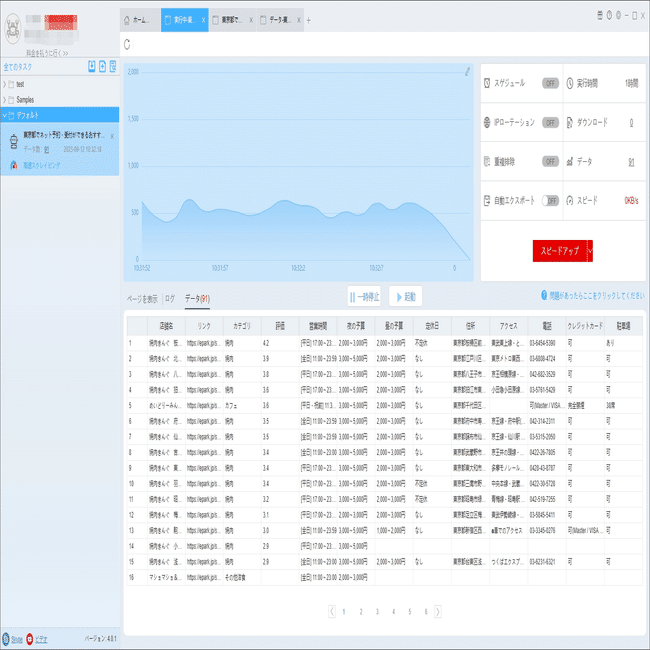Viewport: 650px width, 650px height.
Task: Click the Skype icon at bottom left
Action: [6, 639]
